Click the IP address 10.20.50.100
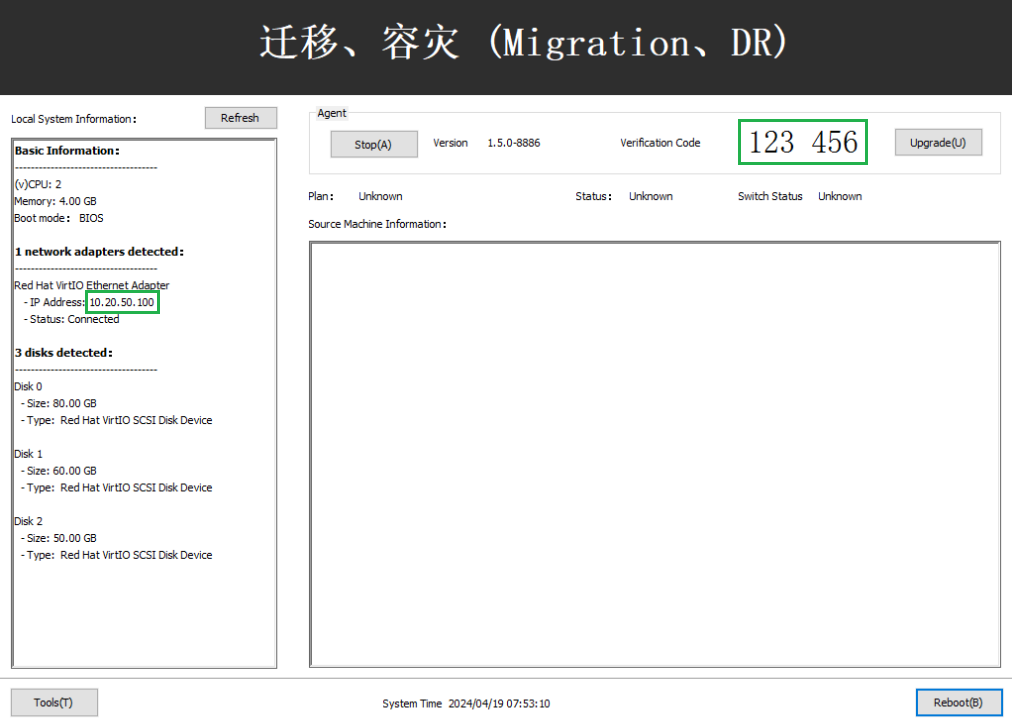The height and width of the screenshot is (723, 1012). tap(122, 302)
